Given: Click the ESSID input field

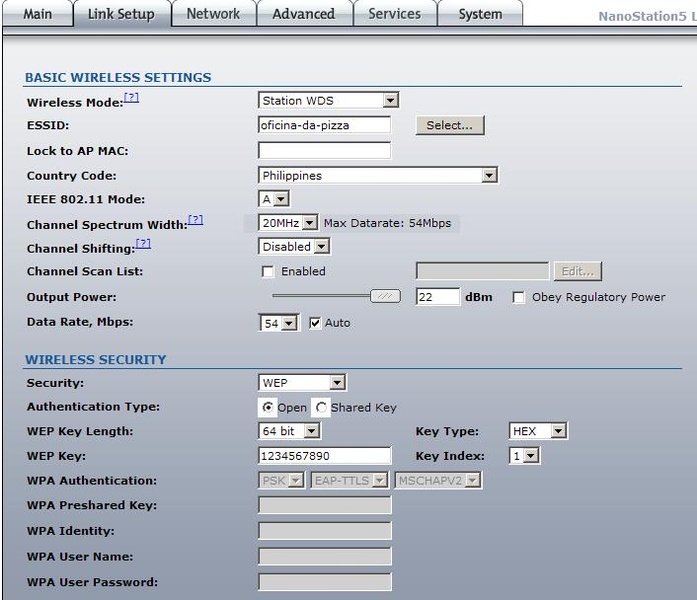Looking at the screenshot, I should (x=324, y=125).
